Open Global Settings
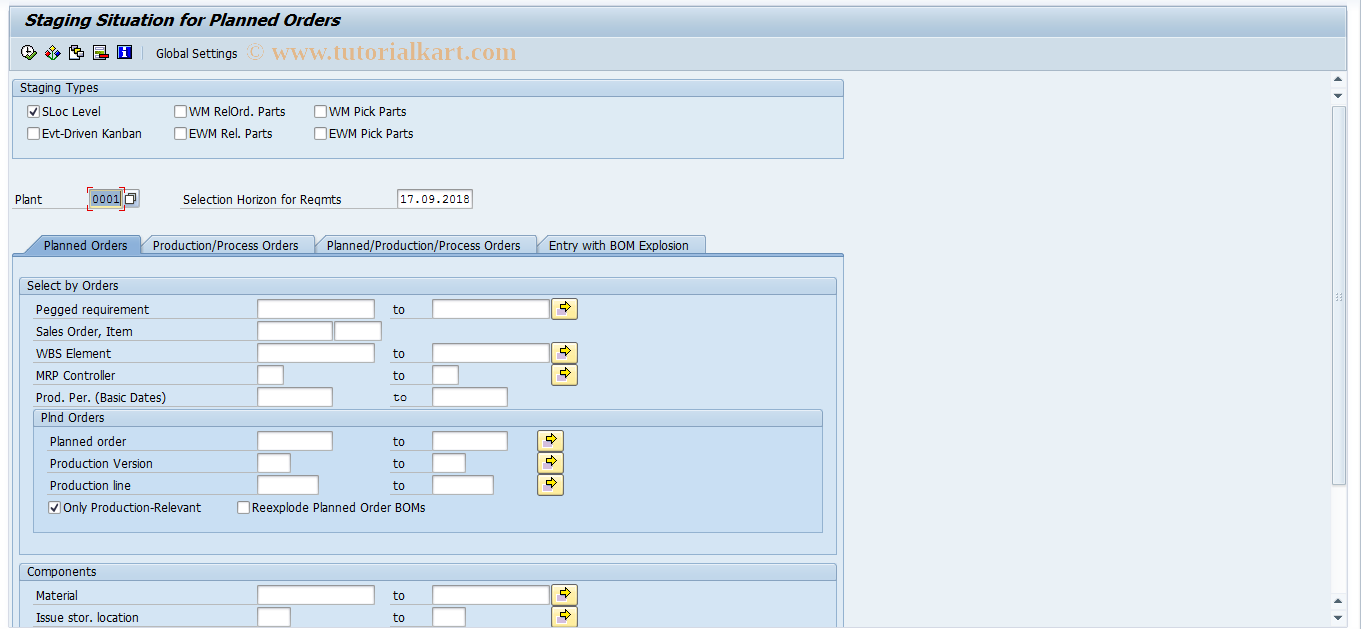Image resolution: width=1361 pixels, height=629 pixels. pyautogui.click(x=197, y=53)
